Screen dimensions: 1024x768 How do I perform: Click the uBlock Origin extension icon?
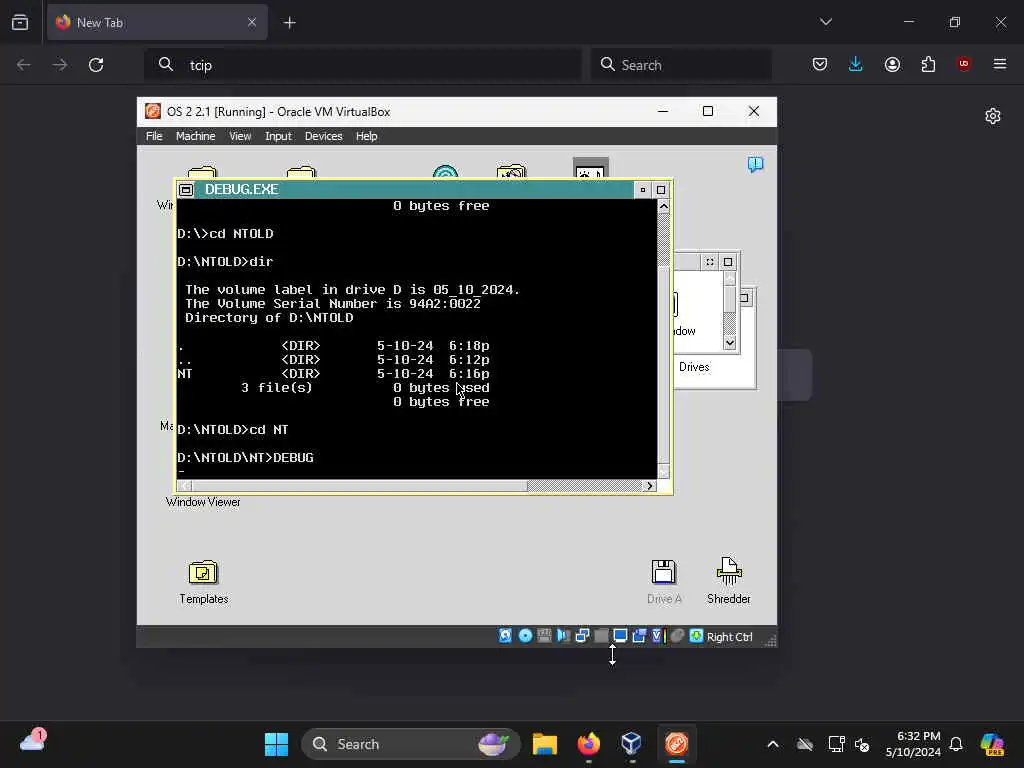tap(963, 64)
